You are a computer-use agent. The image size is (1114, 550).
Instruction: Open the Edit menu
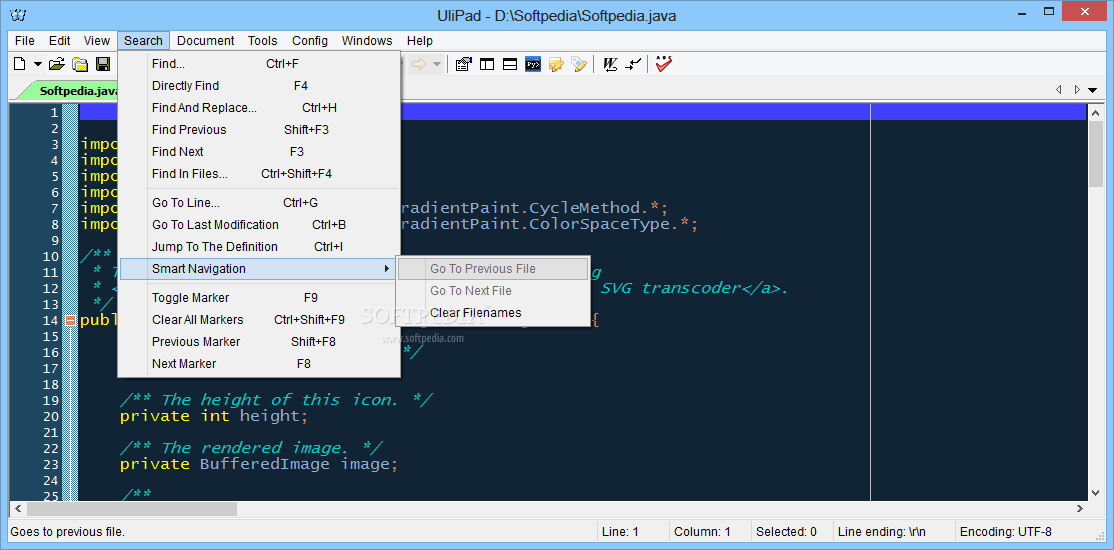[60, 41]
